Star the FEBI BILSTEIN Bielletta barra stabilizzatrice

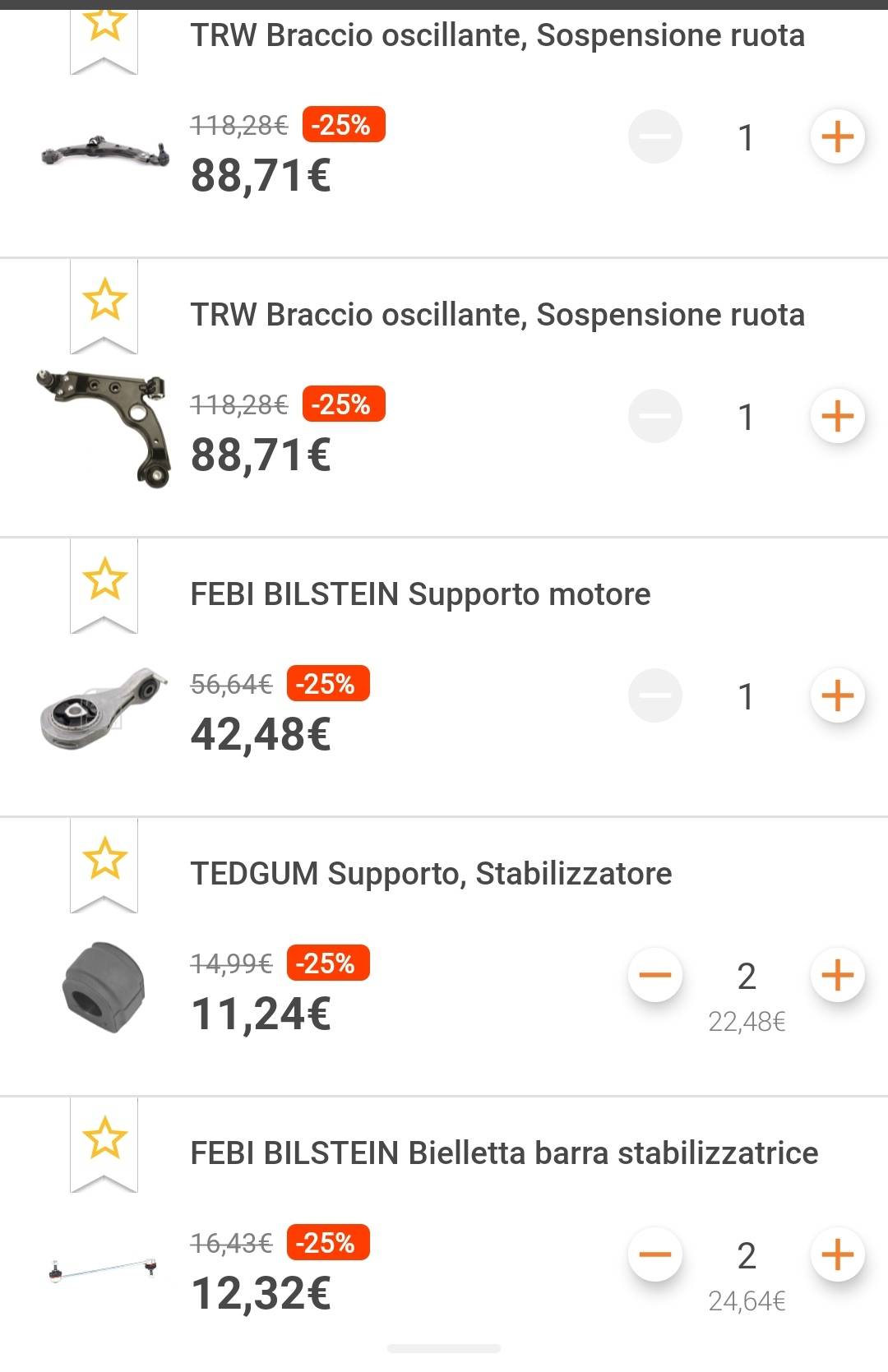(x=104, y=1139)
